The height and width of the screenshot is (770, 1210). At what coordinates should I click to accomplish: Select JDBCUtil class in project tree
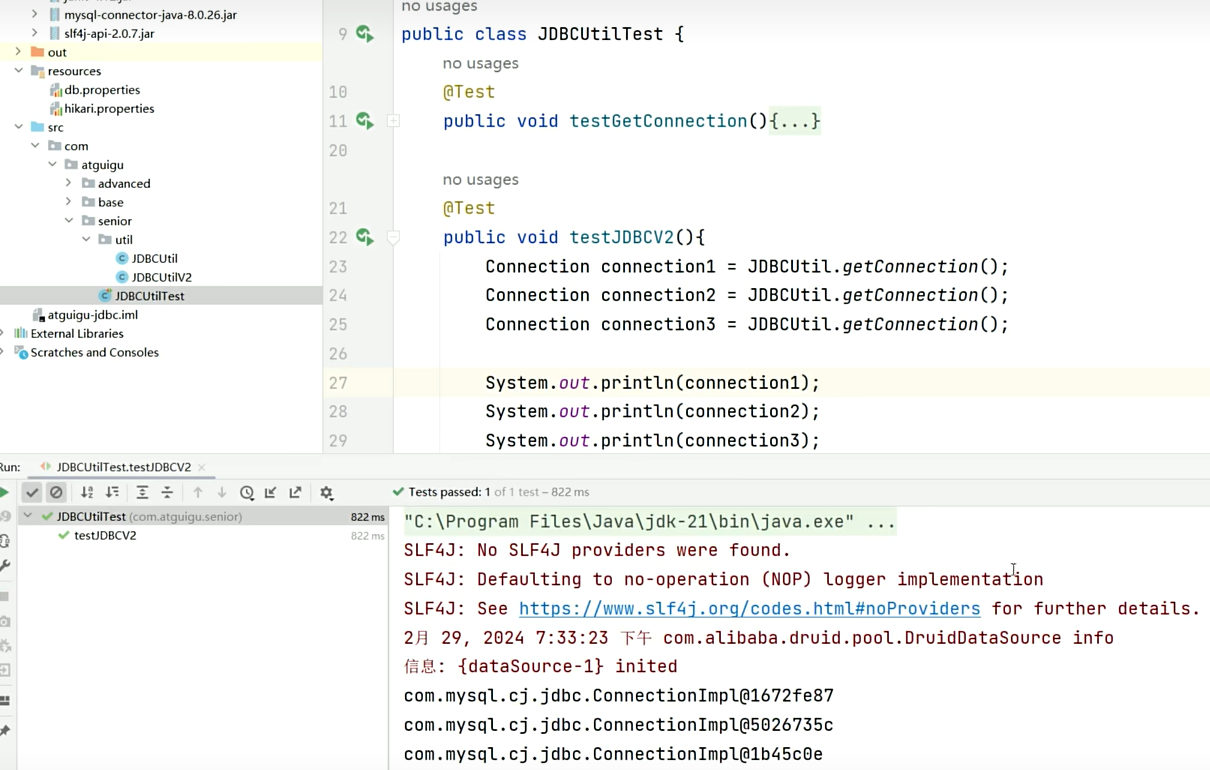[154, 258]
